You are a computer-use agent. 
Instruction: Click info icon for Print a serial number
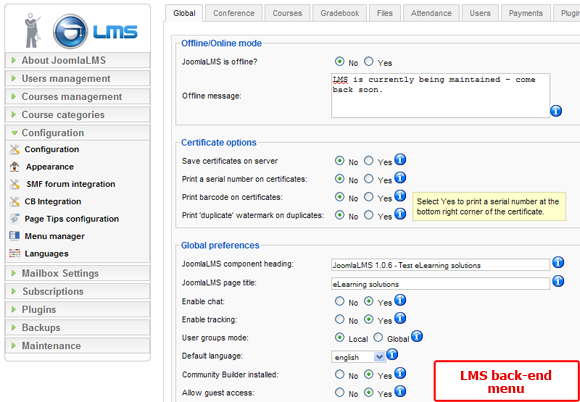[x=400, y=178]
